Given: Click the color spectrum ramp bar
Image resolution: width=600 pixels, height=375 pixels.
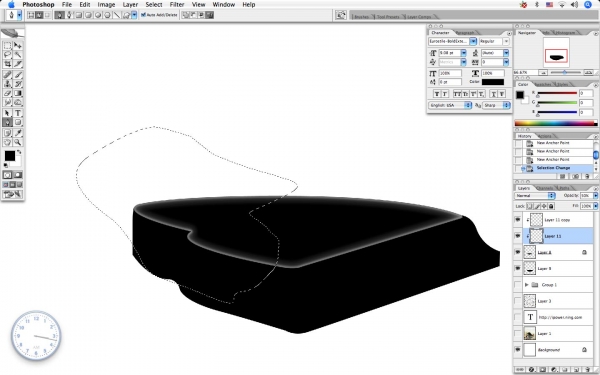Looking at the screenshot, I should coord(556,123).
